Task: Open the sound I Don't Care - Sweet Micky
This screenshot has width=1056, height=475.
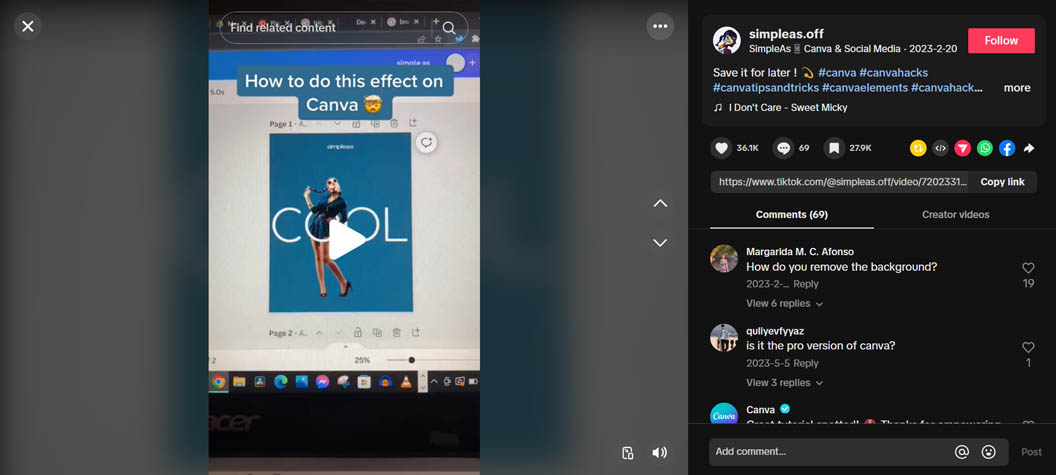Action: click(787, 108)
